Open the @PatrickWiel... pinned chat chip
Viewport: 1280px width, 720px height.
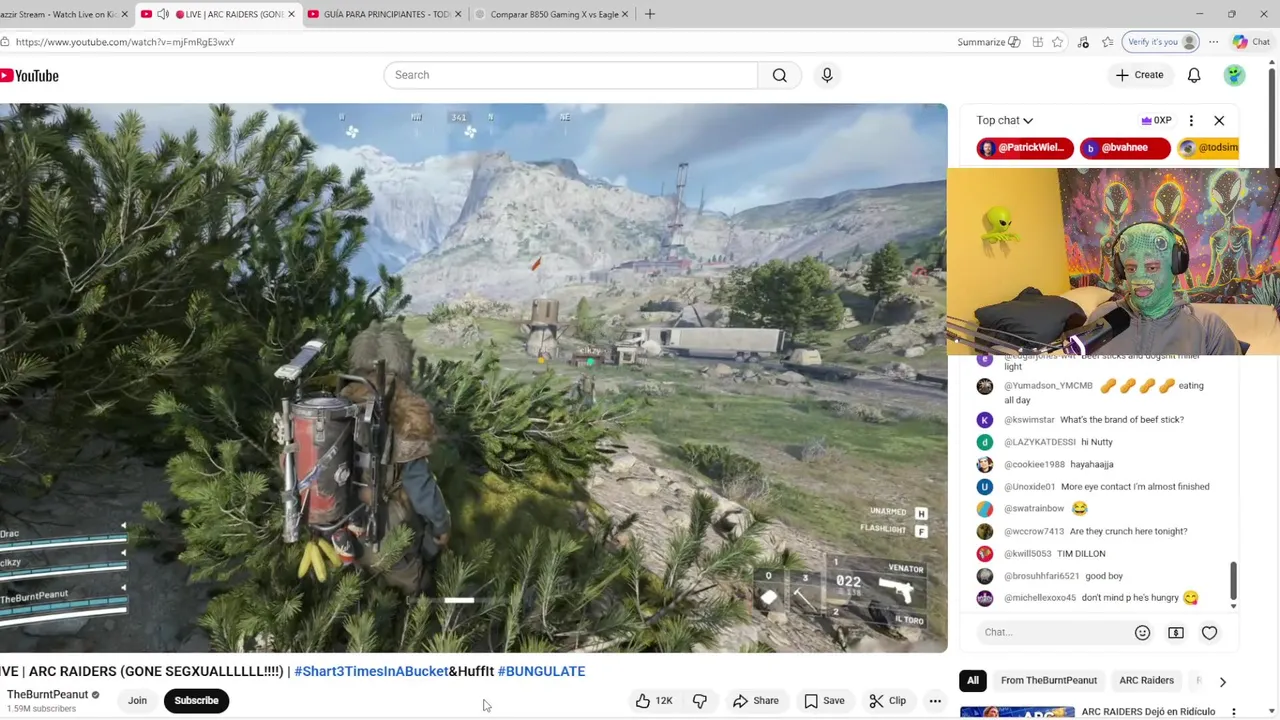[x=1025, y=148]
